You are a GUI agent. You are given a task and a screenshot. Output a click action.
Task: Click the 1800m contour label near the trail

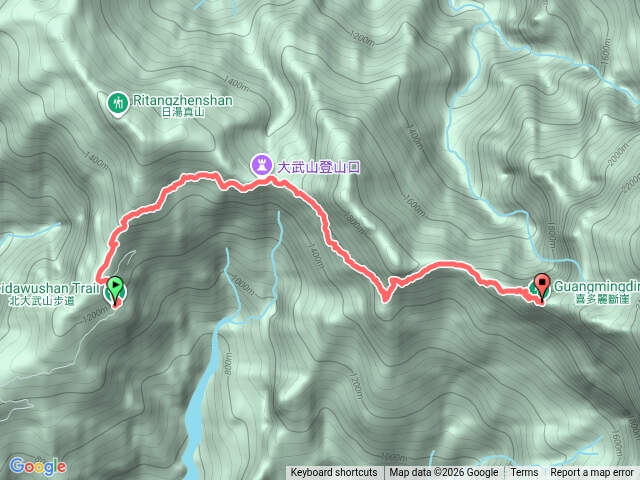[x=353, y=223]
